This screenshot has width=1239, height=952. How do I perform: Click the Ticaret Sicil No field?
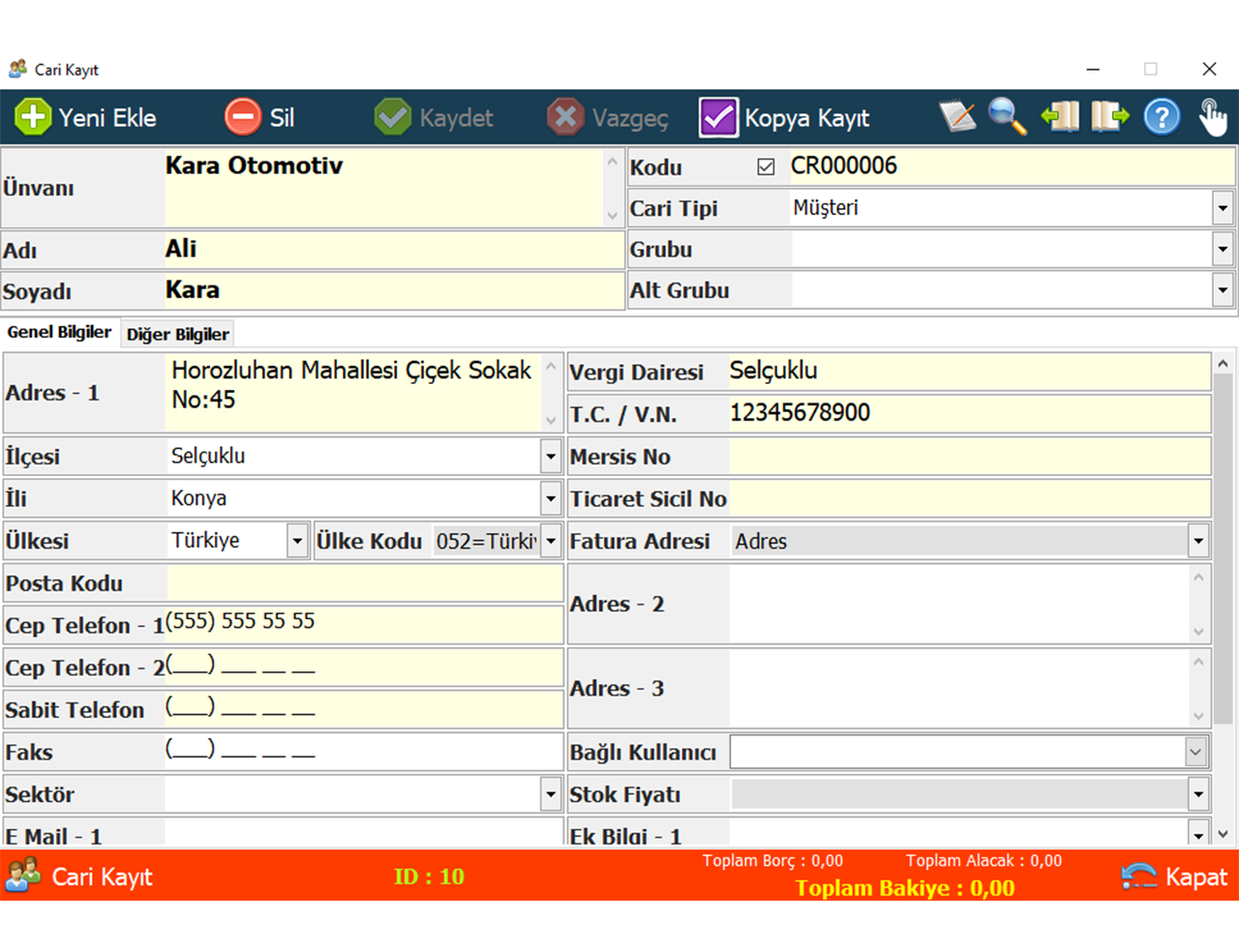(x=968, y=498)
